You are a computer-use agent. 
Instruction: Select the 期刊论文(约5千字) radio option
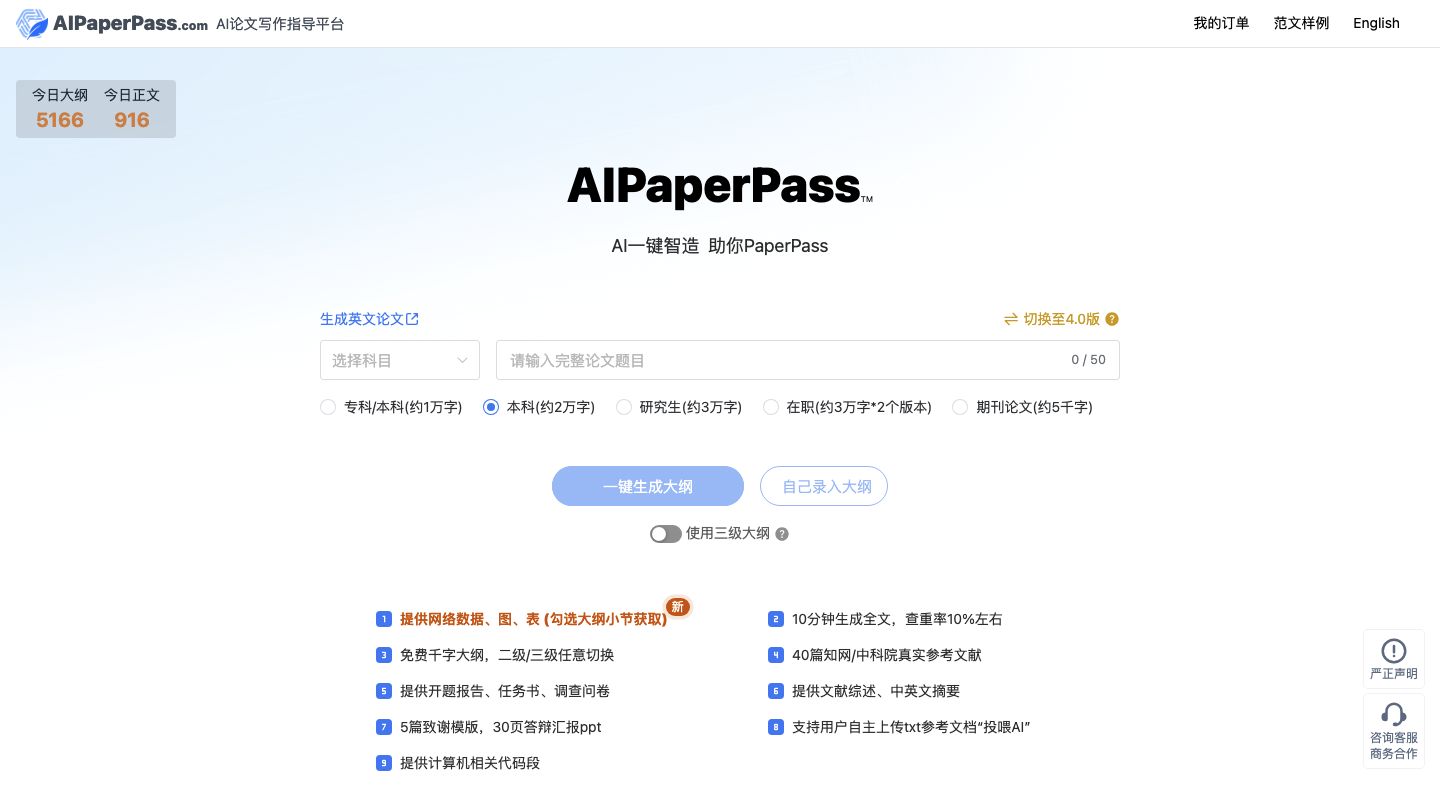960,407
